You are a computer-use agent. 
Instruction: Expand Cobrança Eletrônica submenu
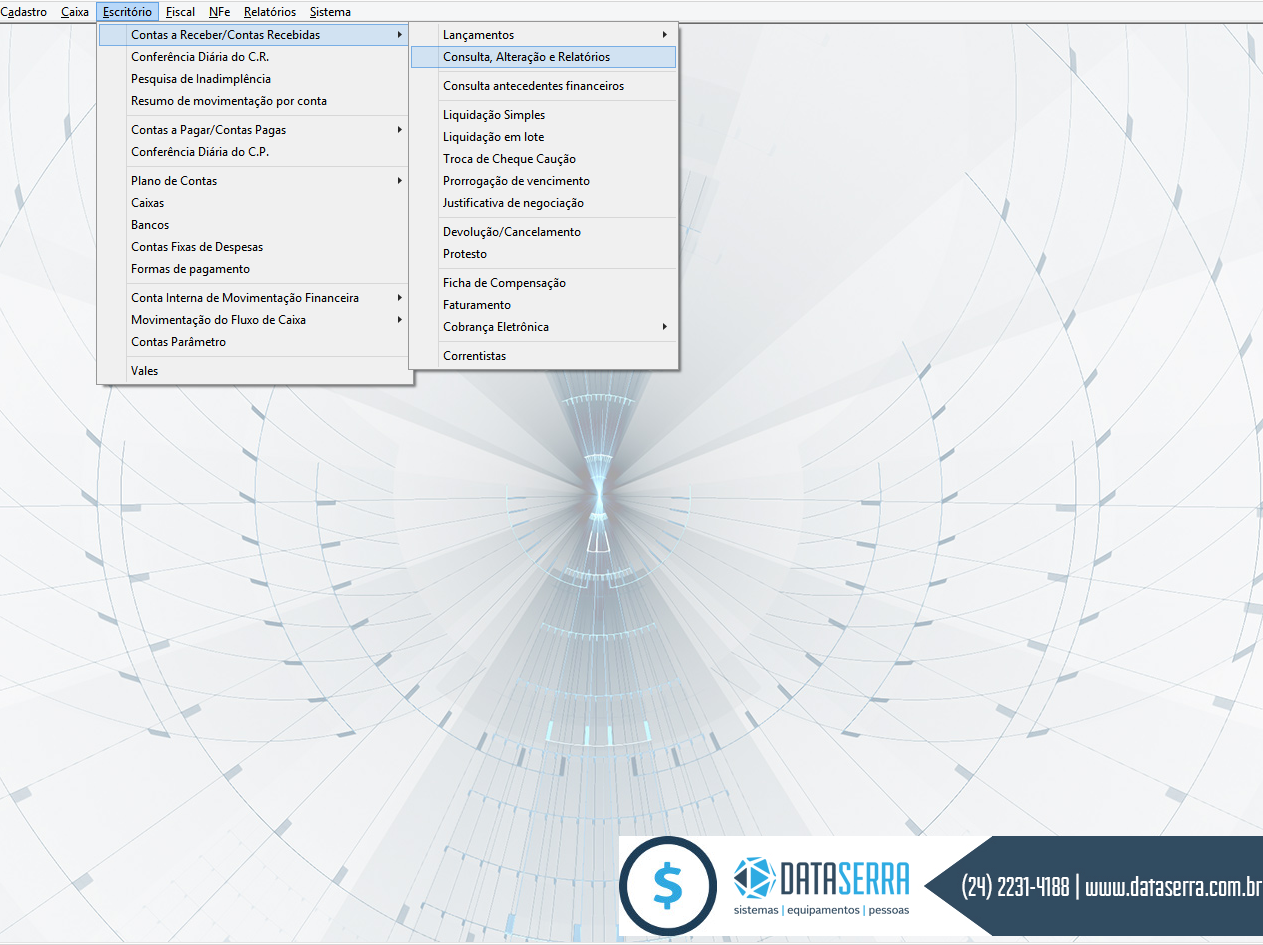[x=543, y=327]
